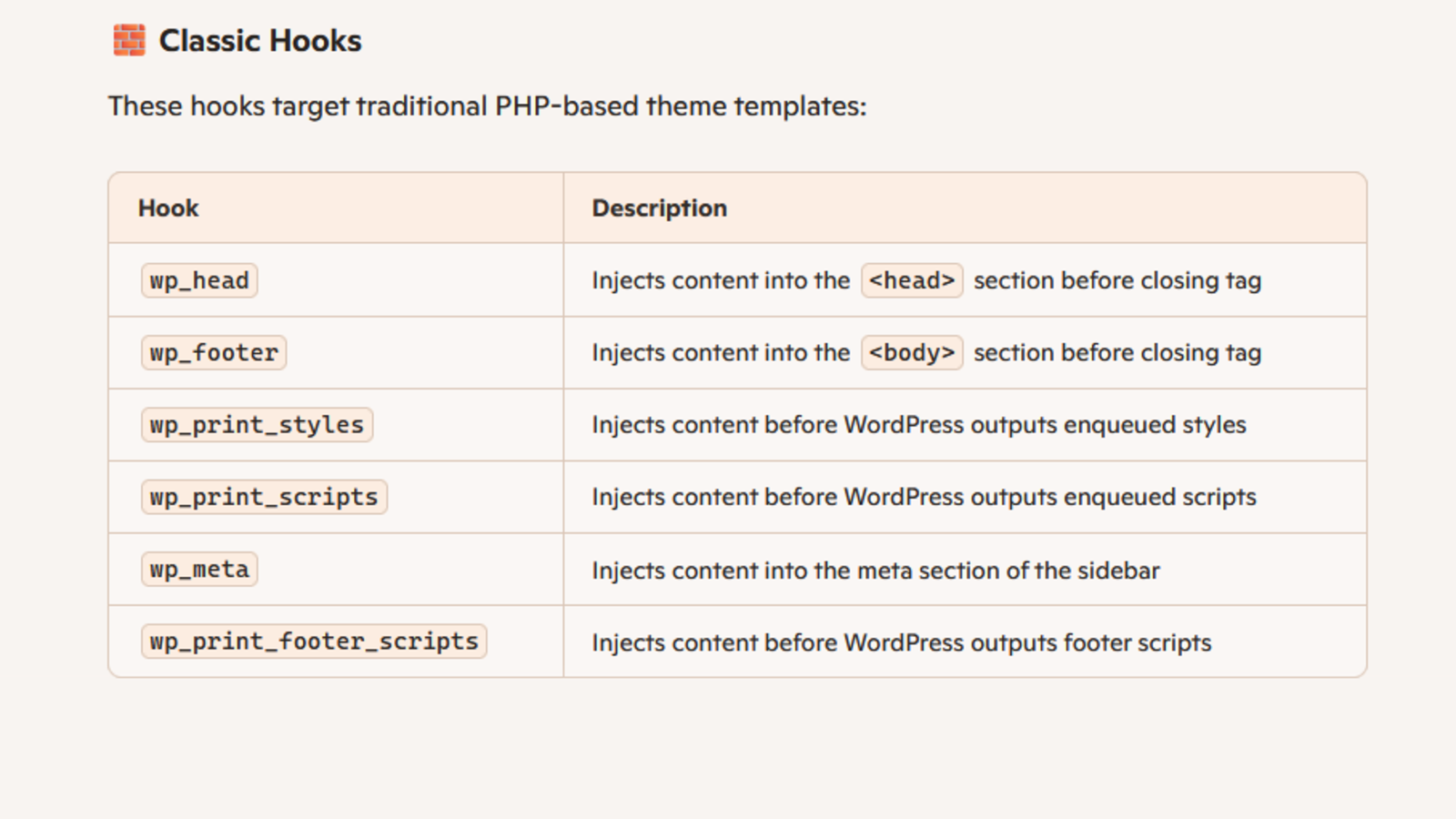
Task: Click the brick icon beside Classic Hooks
Action: [129, 41]
